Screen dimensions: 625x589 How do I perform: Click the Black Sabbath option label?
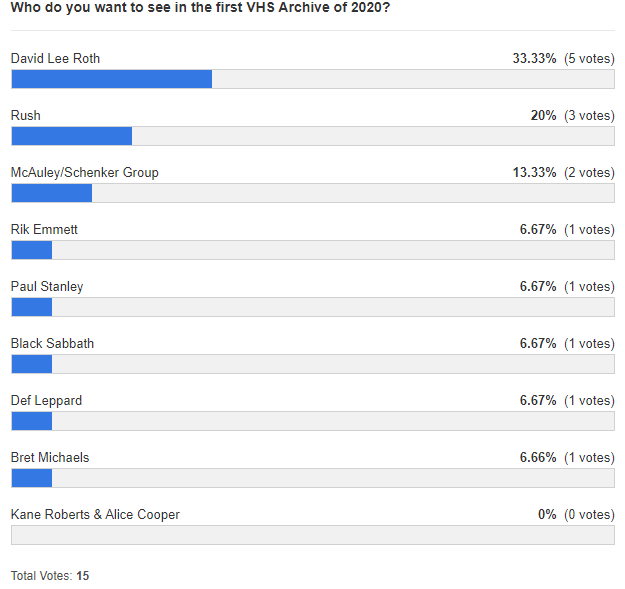coord(52,344)
